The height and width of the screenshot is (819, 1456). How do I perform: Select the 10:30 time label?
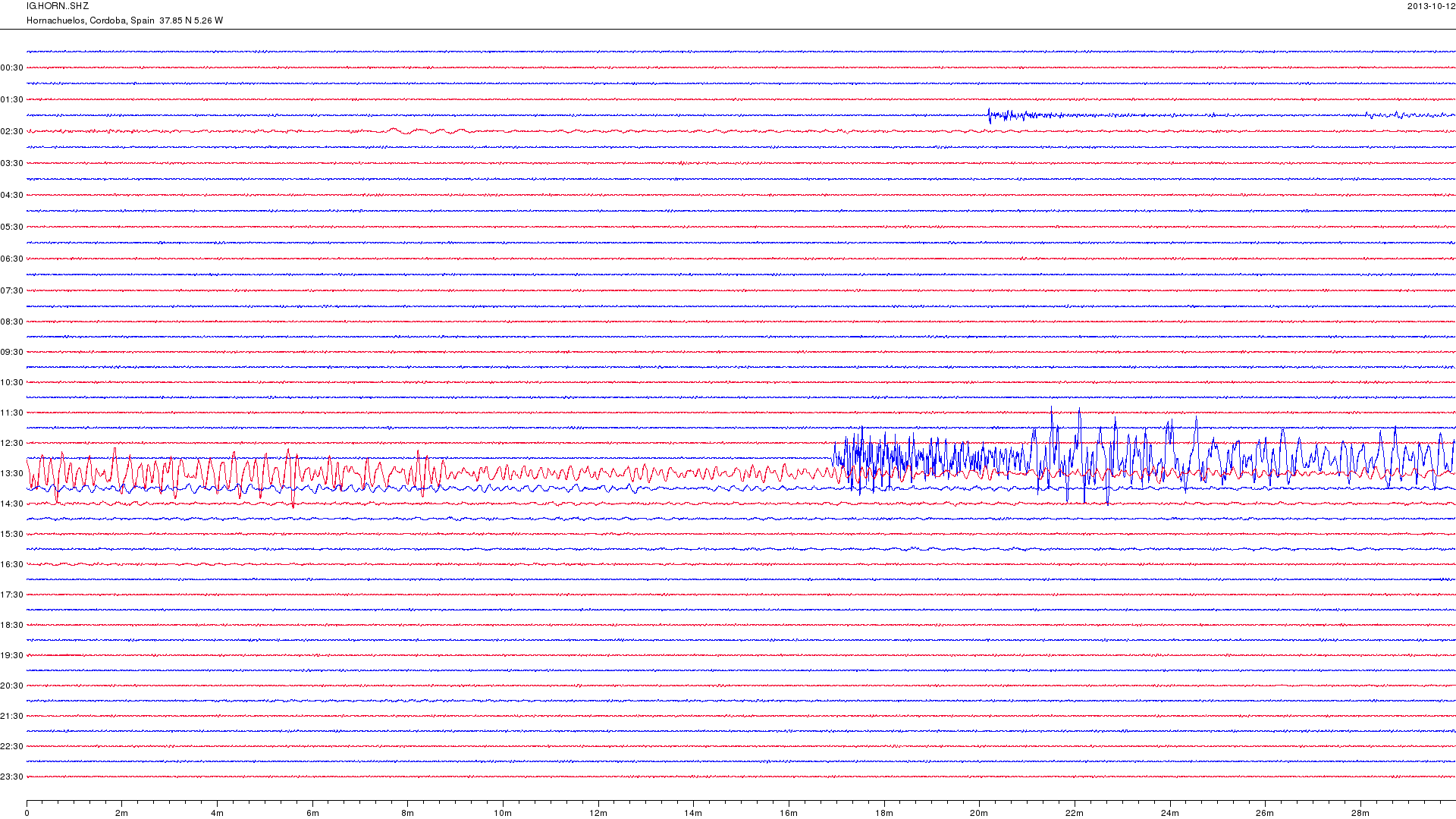(12, 382)
